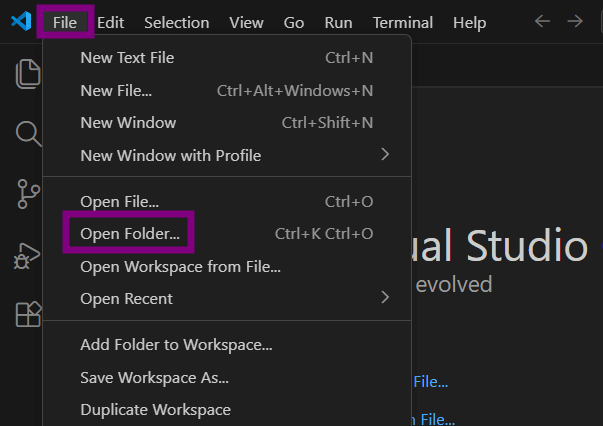
Task: Choose Open Workspace from File...
Action: click(x=227, y=266)
